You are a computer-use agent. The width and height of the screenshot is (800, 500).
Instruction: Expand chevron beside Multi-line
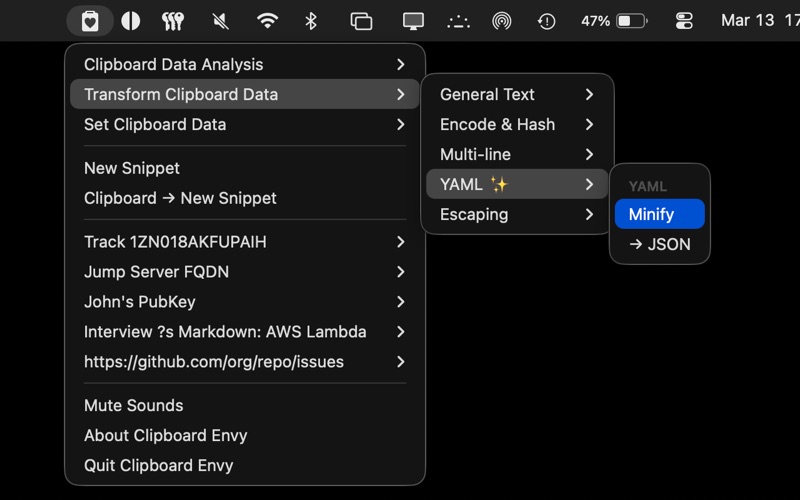(589, 155)
